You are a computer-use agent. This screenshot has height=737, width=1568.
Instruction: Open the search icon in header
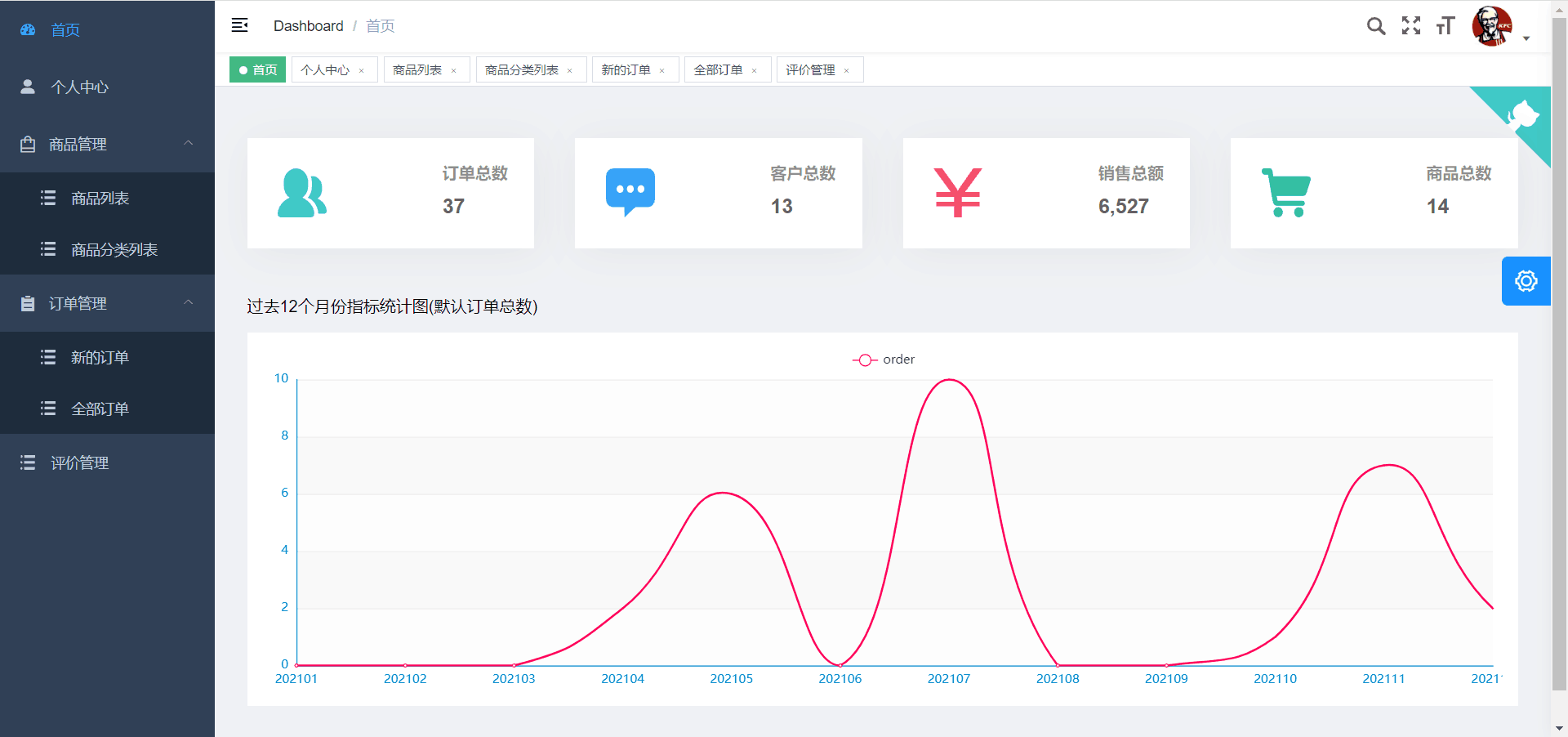click(x=1376, y=26)
